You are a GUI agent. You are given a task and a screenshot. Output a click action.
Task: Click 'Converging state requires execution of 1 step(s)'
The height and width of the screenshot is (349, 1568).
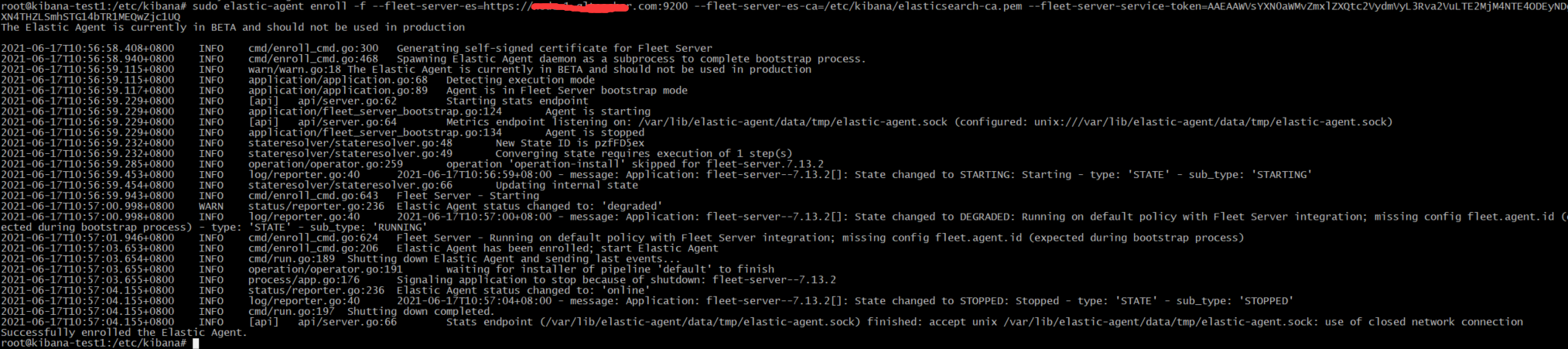pyautogui.click(x=644, y=154)
